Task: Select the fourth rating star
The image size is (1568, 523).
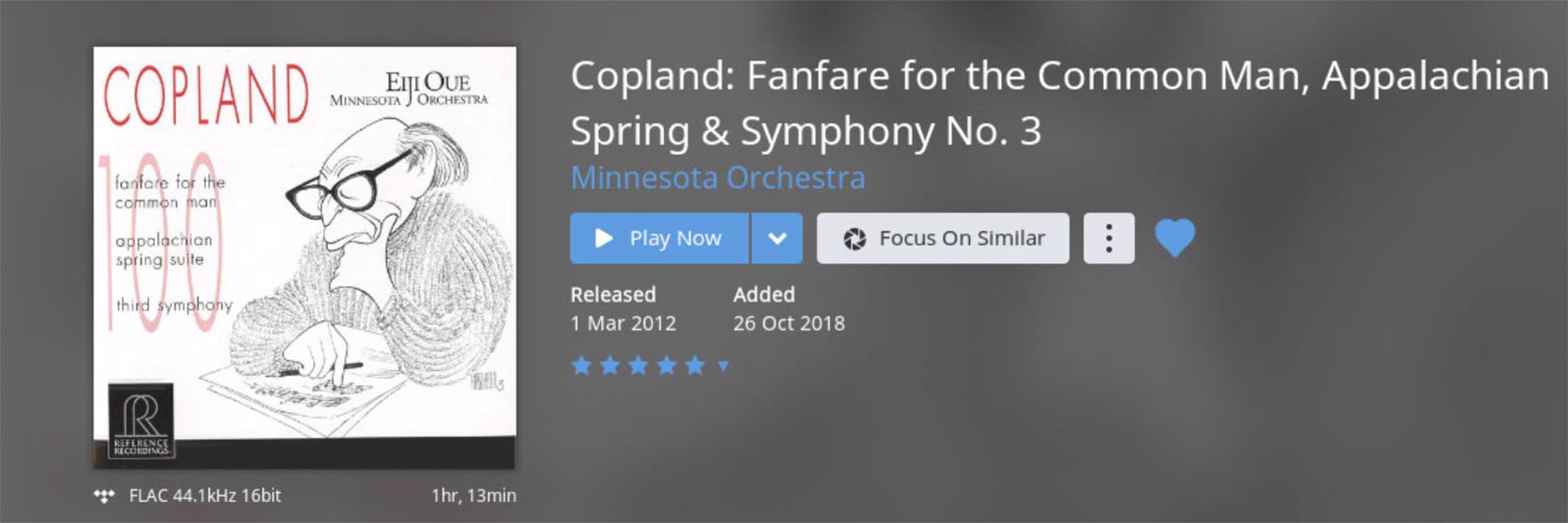Action: click(666, 365)
